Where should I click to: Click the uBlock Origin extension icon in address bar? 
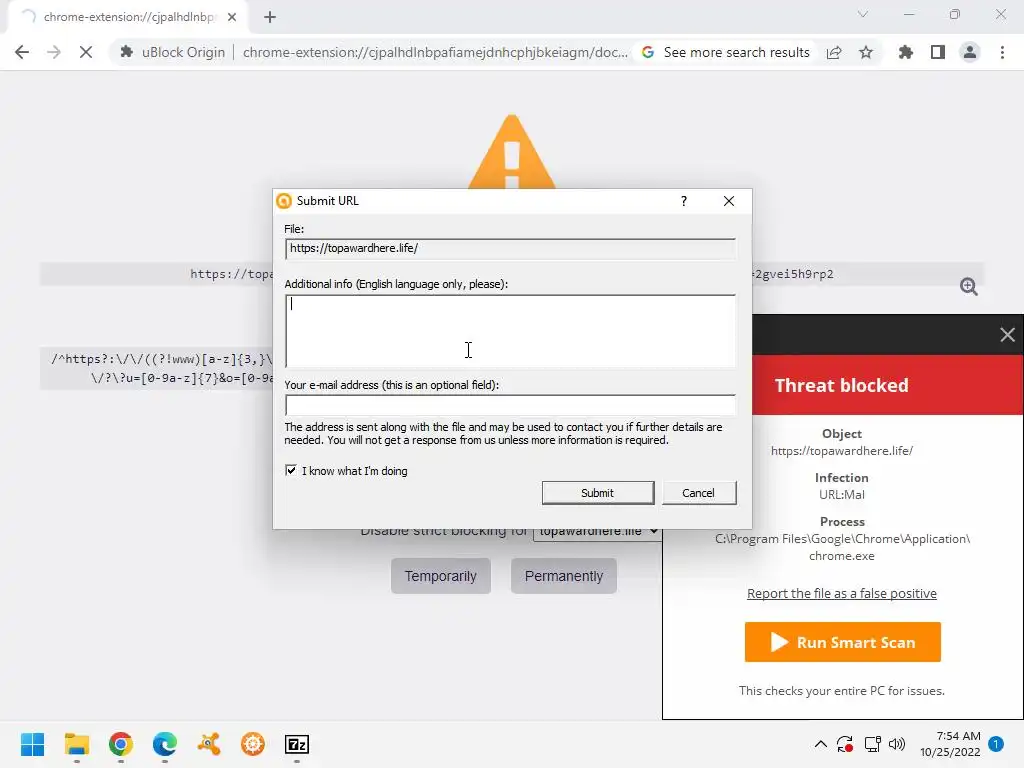pos(127,52)
